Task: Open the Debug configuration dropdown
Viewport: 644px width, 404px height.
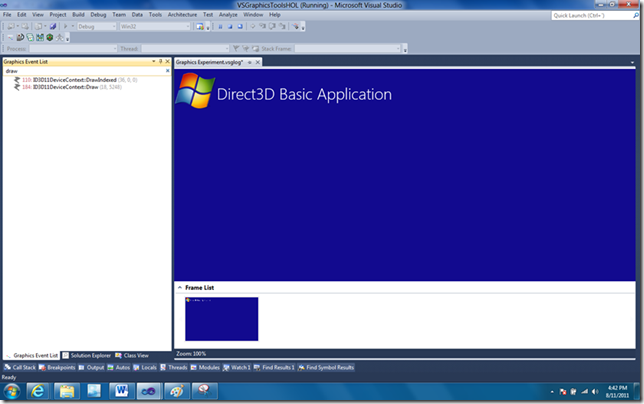Action: point(114,26)
